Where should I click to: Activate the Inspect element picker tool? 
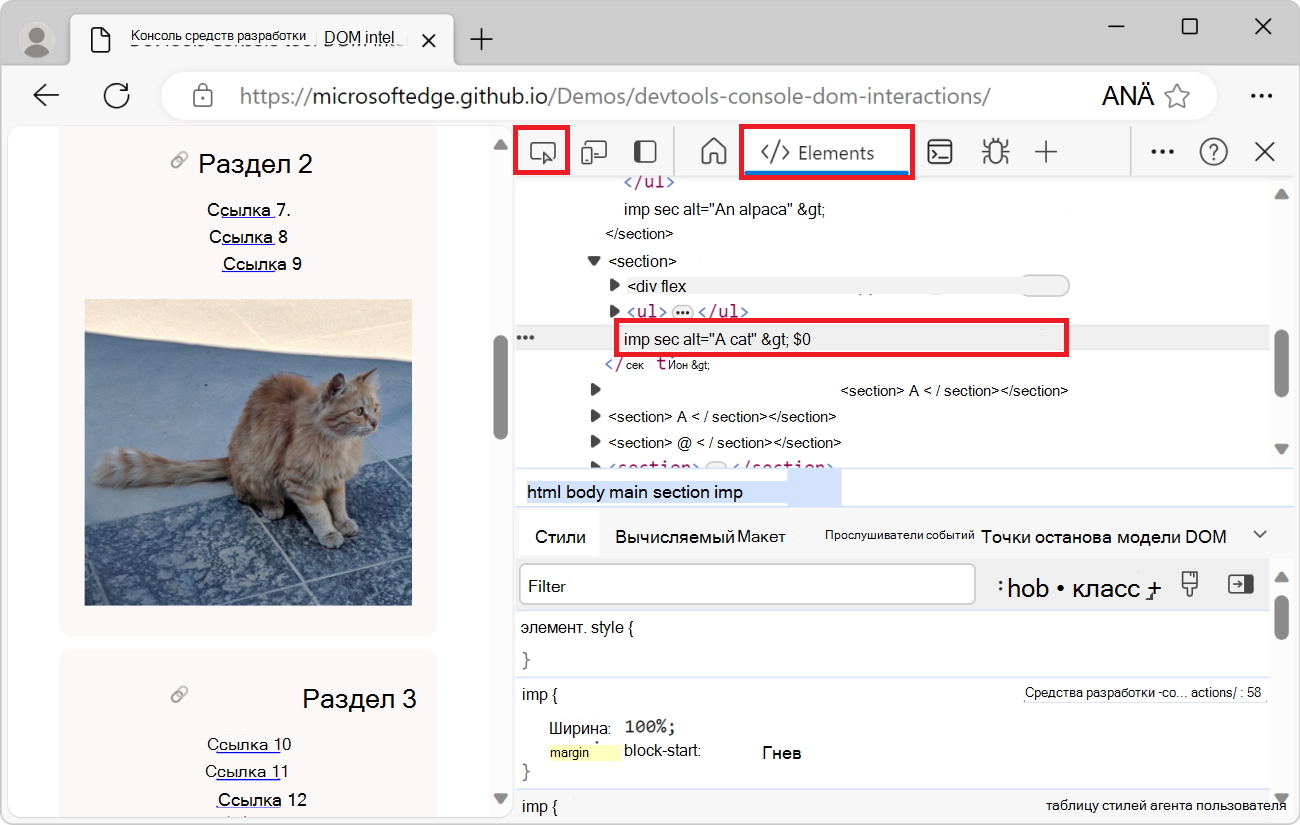click(542, 152)
